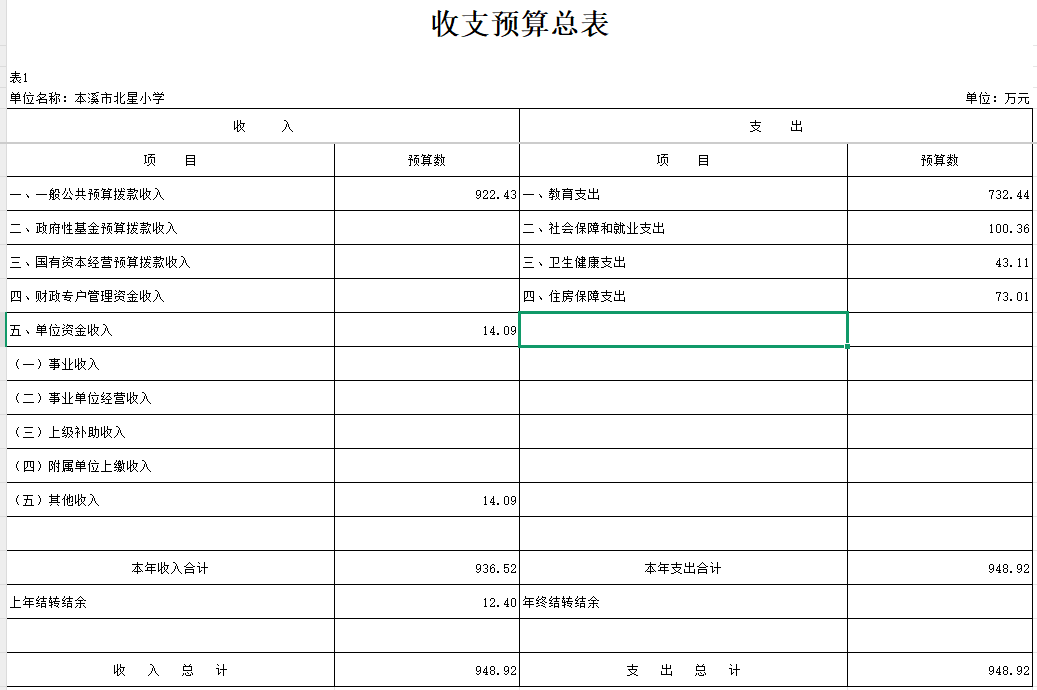
Task: Select the 本年收入合计 cell
Action: [171, 568]
